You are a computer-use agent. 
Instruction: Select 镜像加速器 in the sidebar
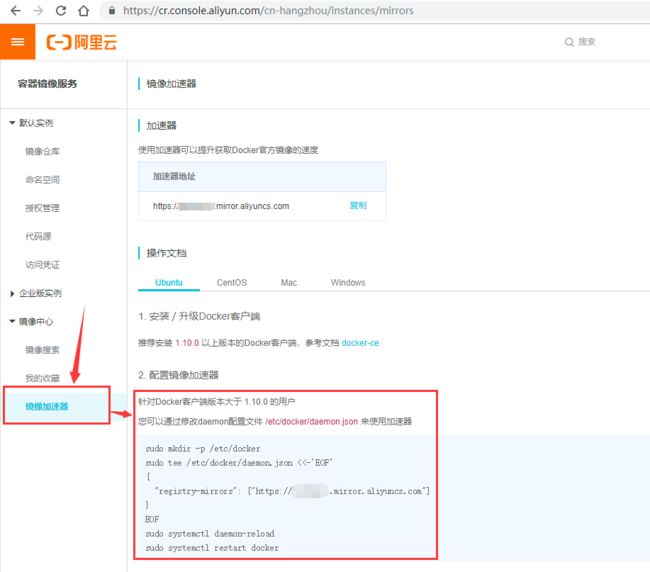pos(46,406)
